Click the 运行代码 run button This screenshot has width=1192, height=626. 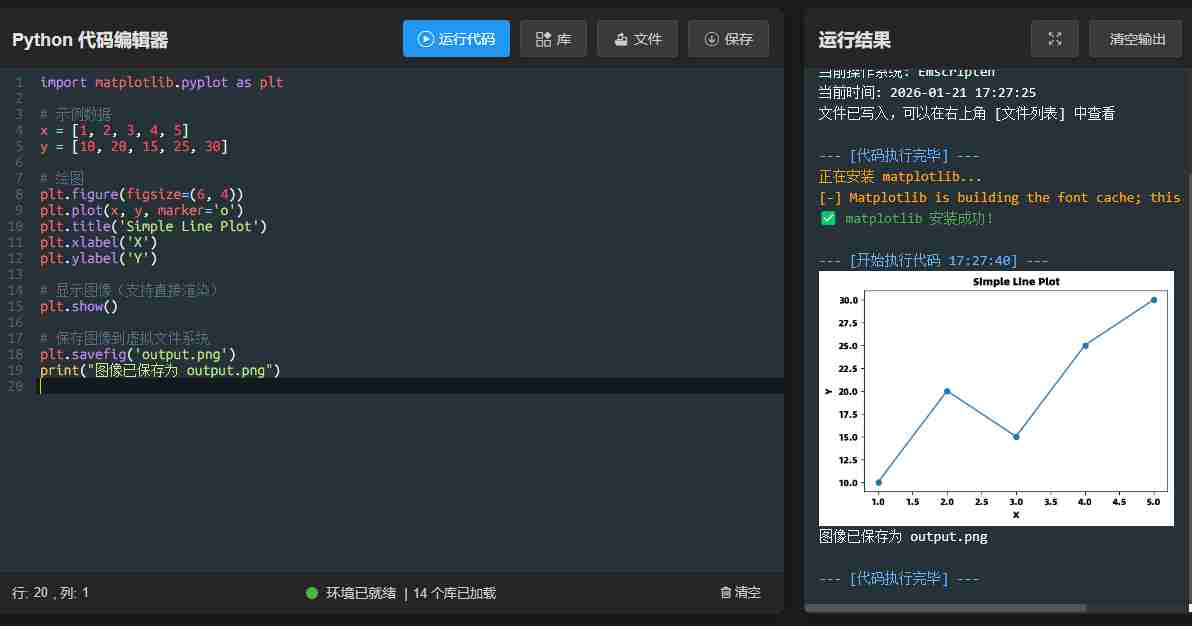point(456,39)
